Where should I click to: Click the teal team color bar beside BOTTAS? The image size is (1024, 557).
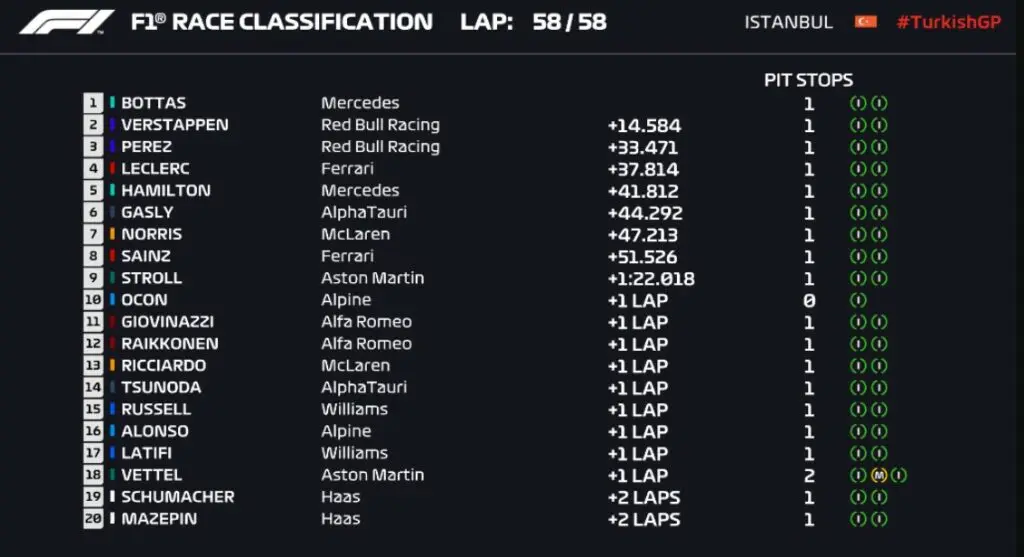pos(113,103)
